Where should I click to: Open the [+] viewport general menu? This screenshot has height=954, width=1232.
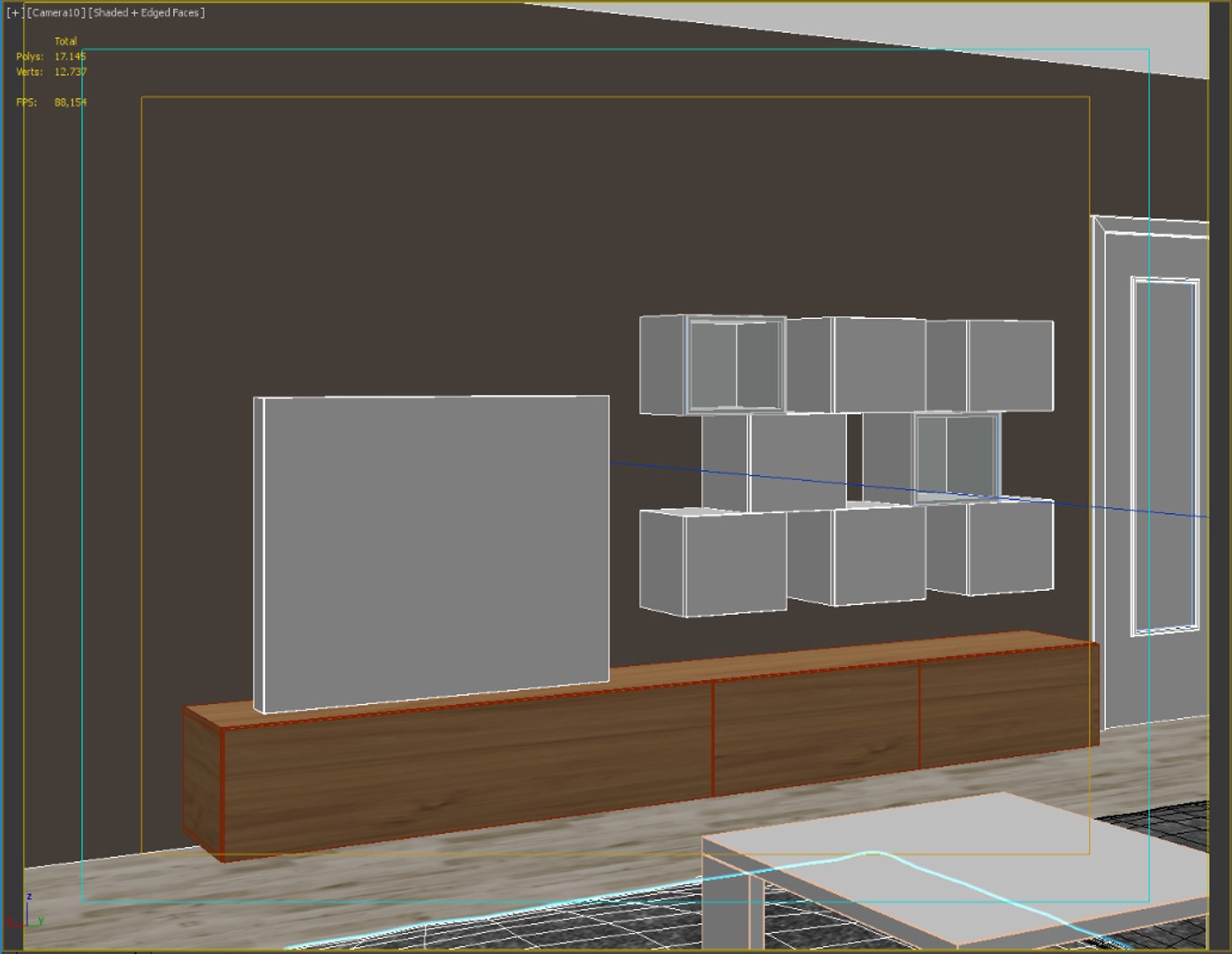point(14,13)
